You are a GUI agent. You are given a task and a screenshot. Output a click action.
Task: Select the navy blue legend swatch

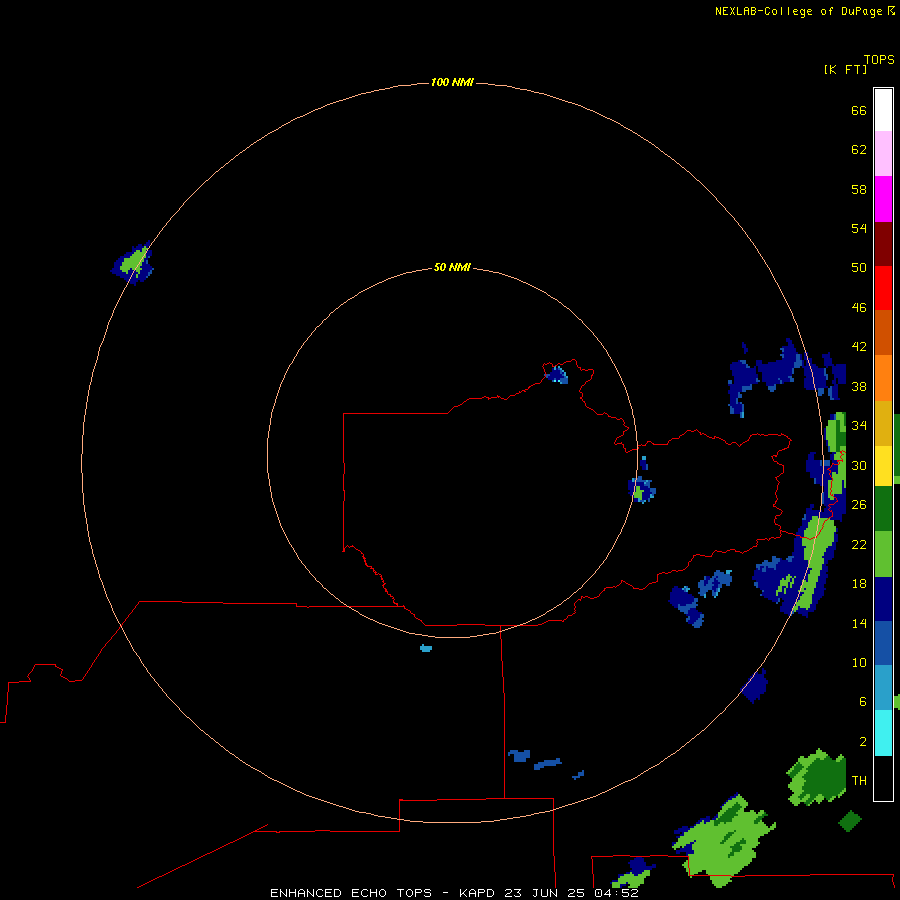[x=883, y=599]
